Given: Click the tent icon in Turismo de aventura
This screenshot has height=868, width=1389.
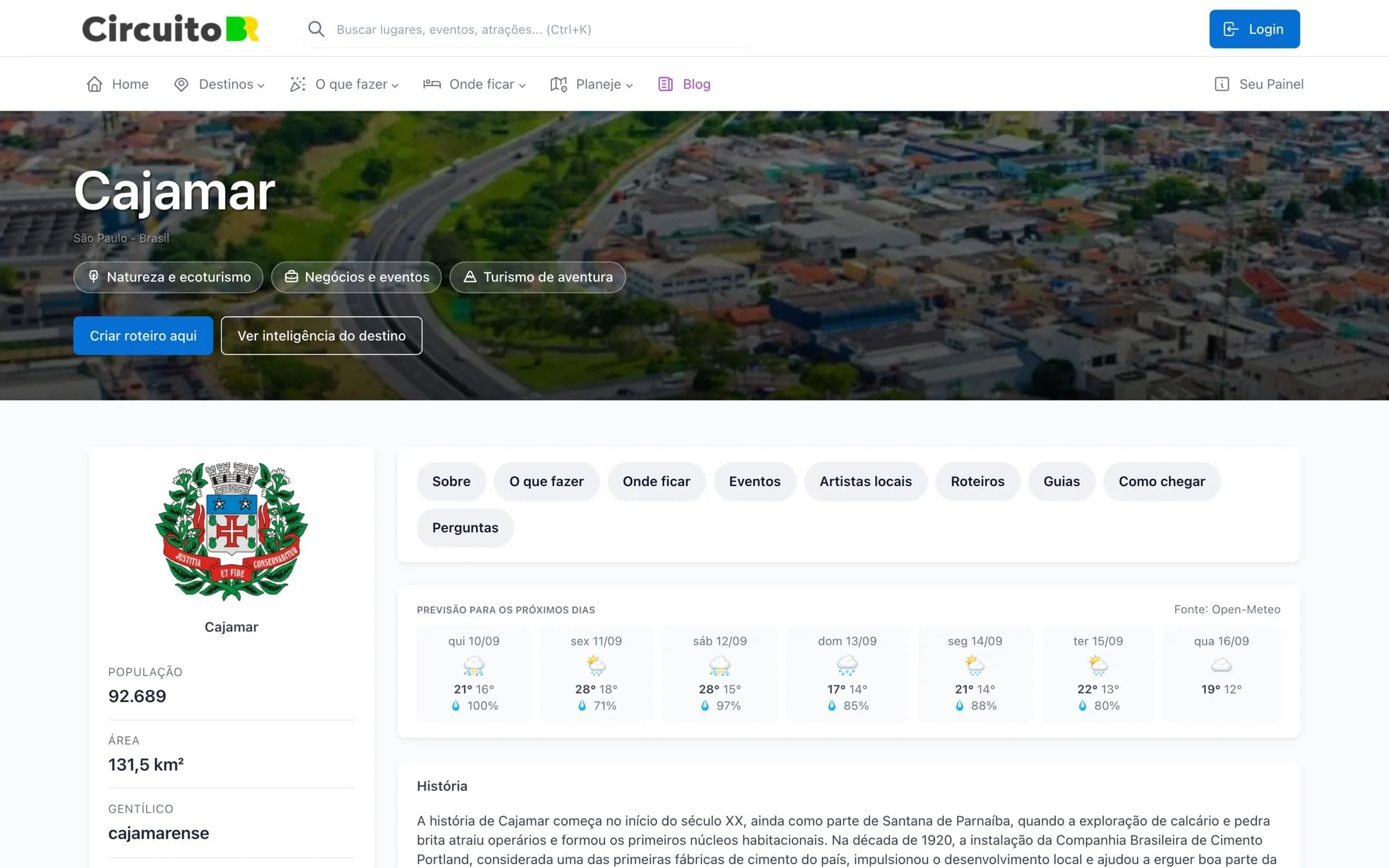Looking at the screenshot, I should tap(470, 276).
